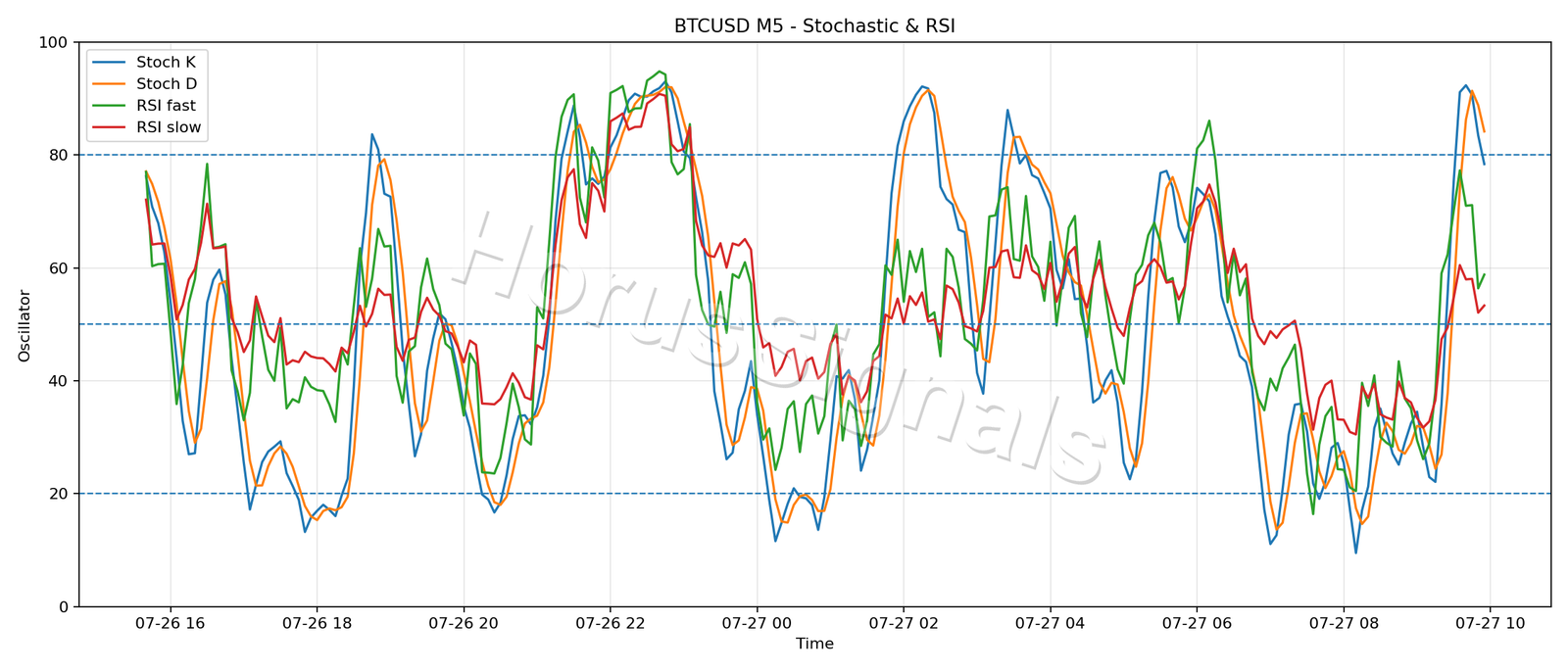Click the orange Stoch D legend line
Image resolution: width=1568 pixels, height=672 pixels.
109,84
